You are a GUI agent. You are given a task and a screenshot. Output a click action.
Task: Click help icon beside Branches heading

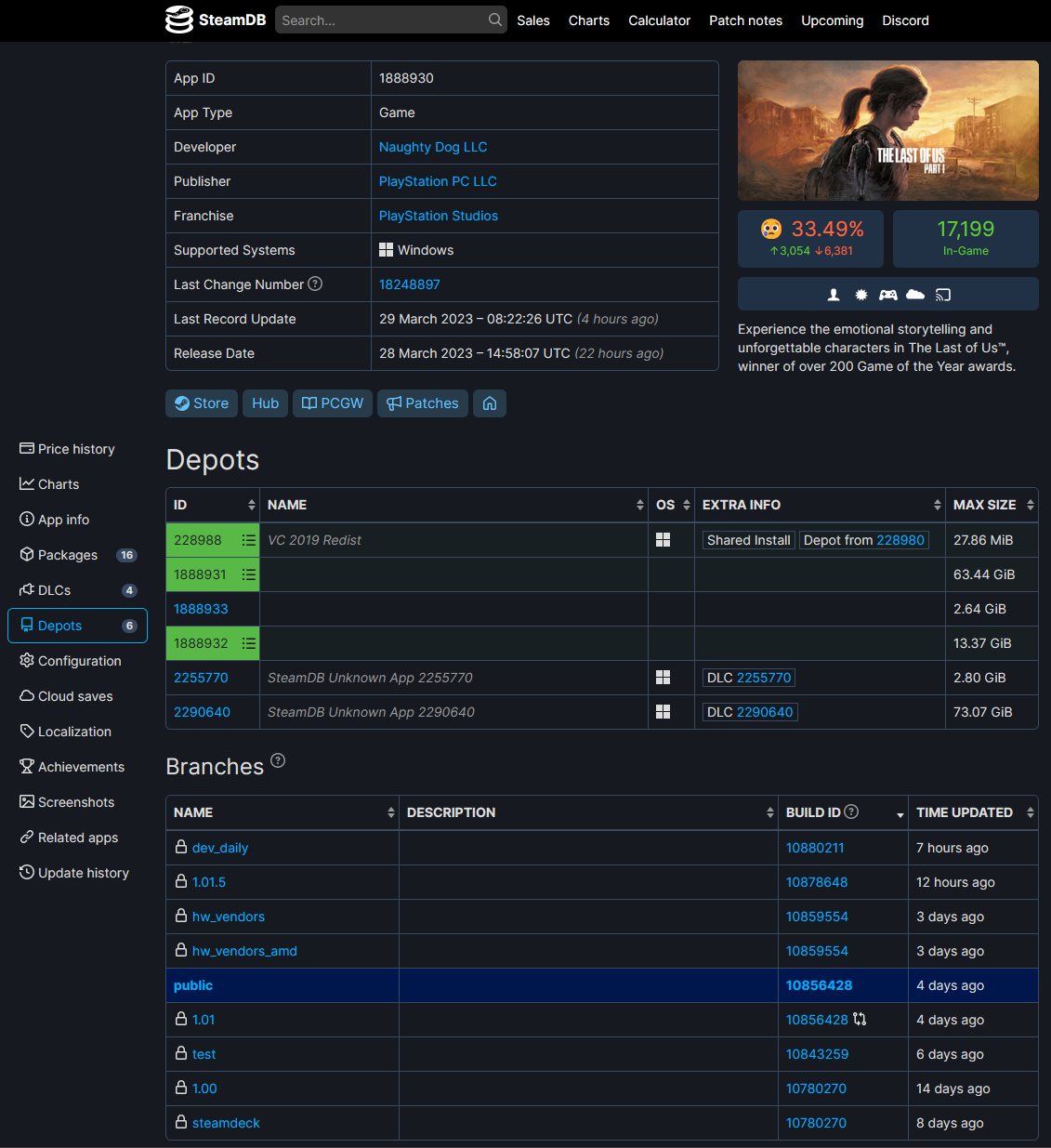point(278,760)
